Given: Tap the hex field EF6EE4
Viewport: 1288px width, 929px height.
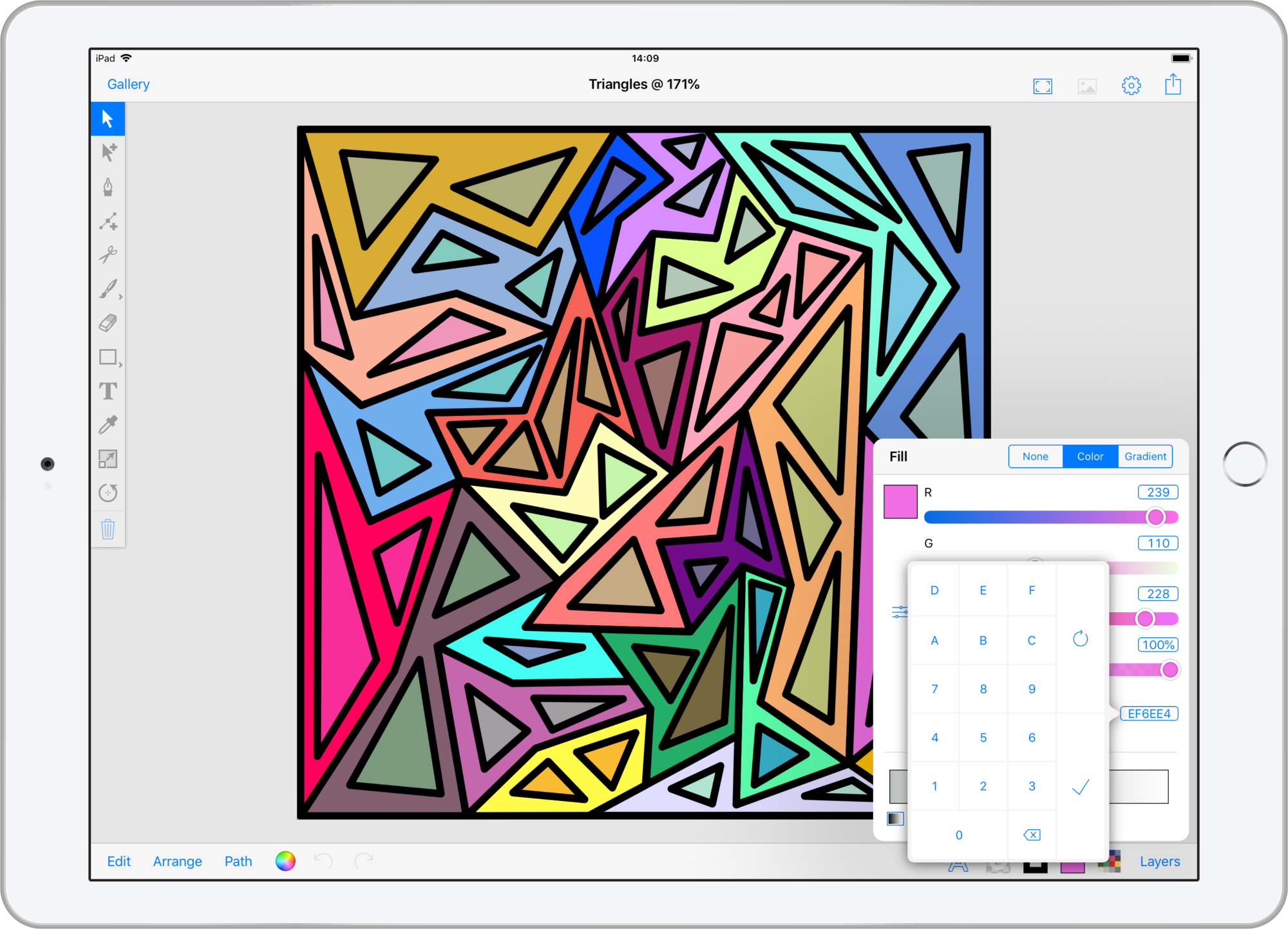Looking at the screenshot, I should click(x=1149, y=714).
